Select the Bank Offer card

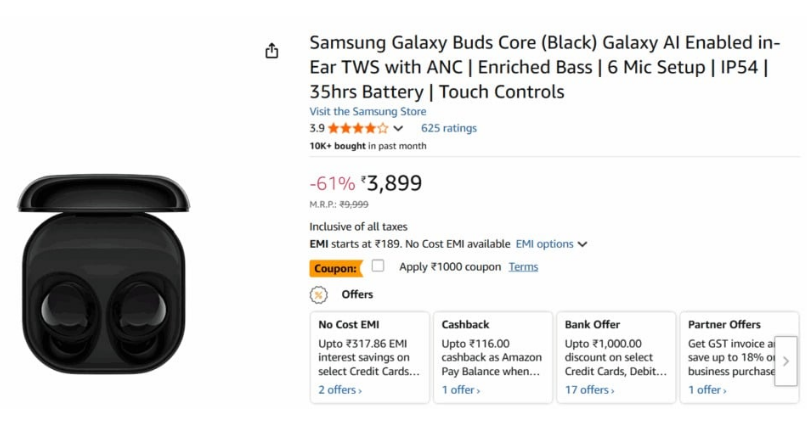[x=615, y=357]
